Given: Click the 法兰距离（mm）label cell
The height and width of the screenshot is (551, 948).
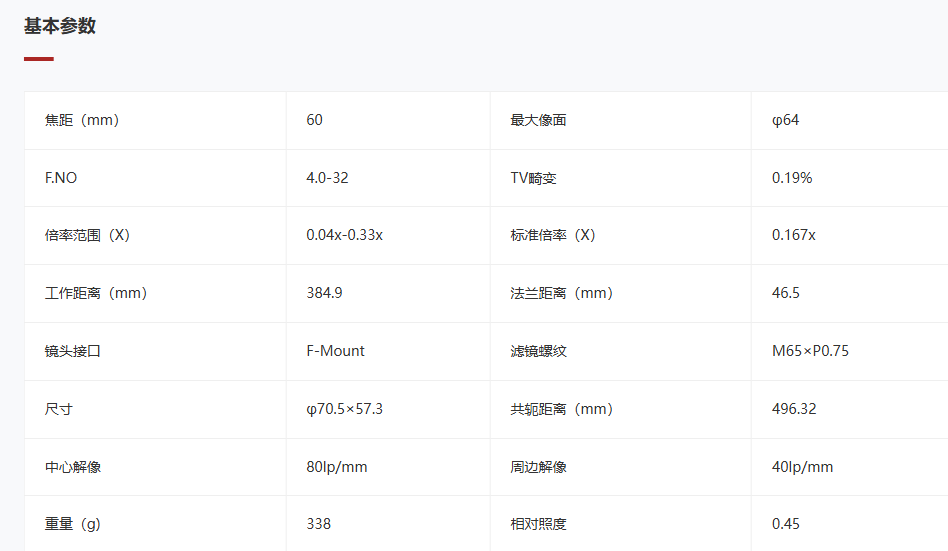Looking at the screenshot, I should (x=620, y=293).
